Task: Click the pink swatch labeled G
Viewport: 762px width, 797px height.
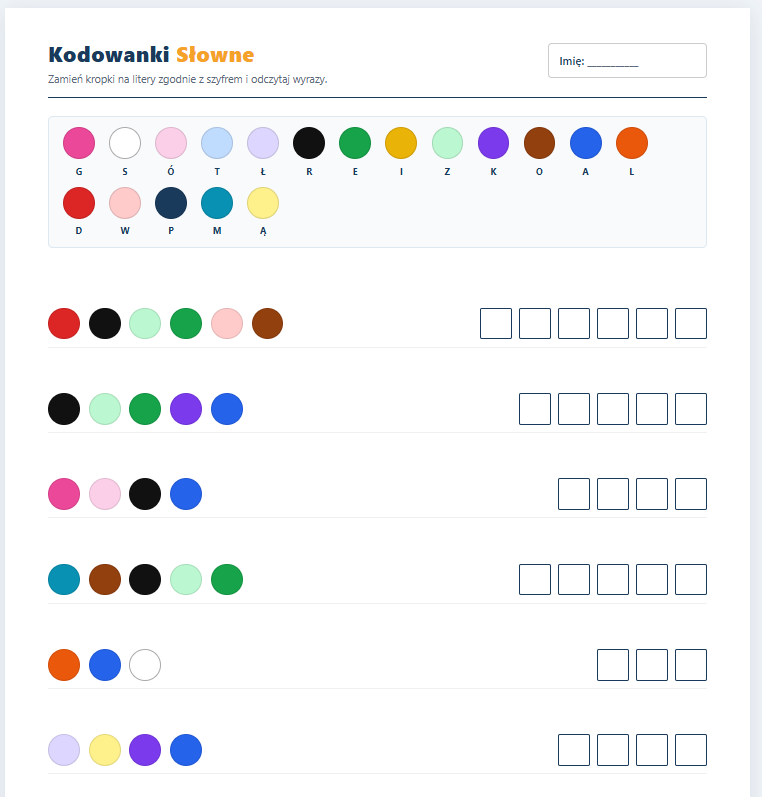Action: coord(79,143)
